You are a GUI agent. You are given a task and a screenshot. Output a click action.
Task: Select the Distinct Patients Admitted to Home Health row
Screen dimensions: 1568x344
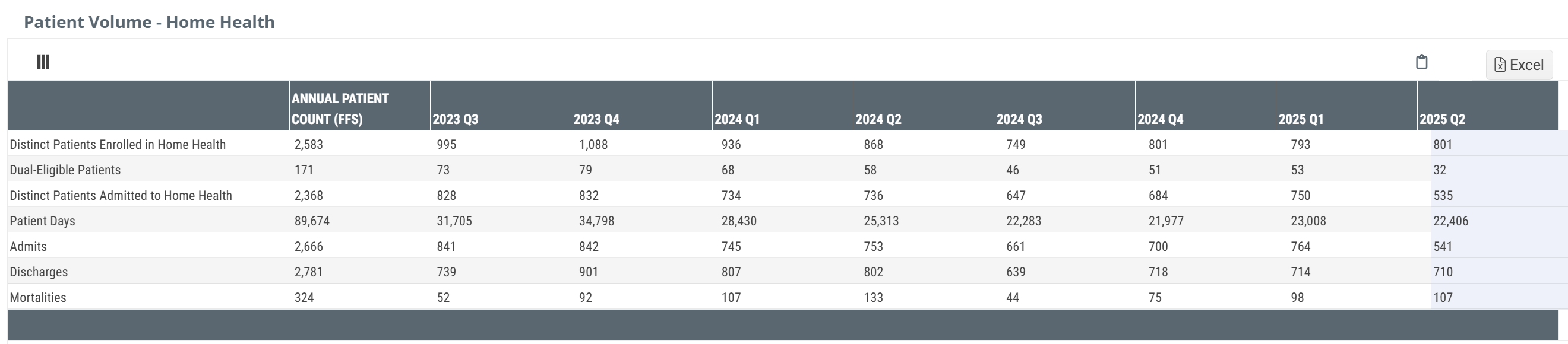(x=121, y=196)
